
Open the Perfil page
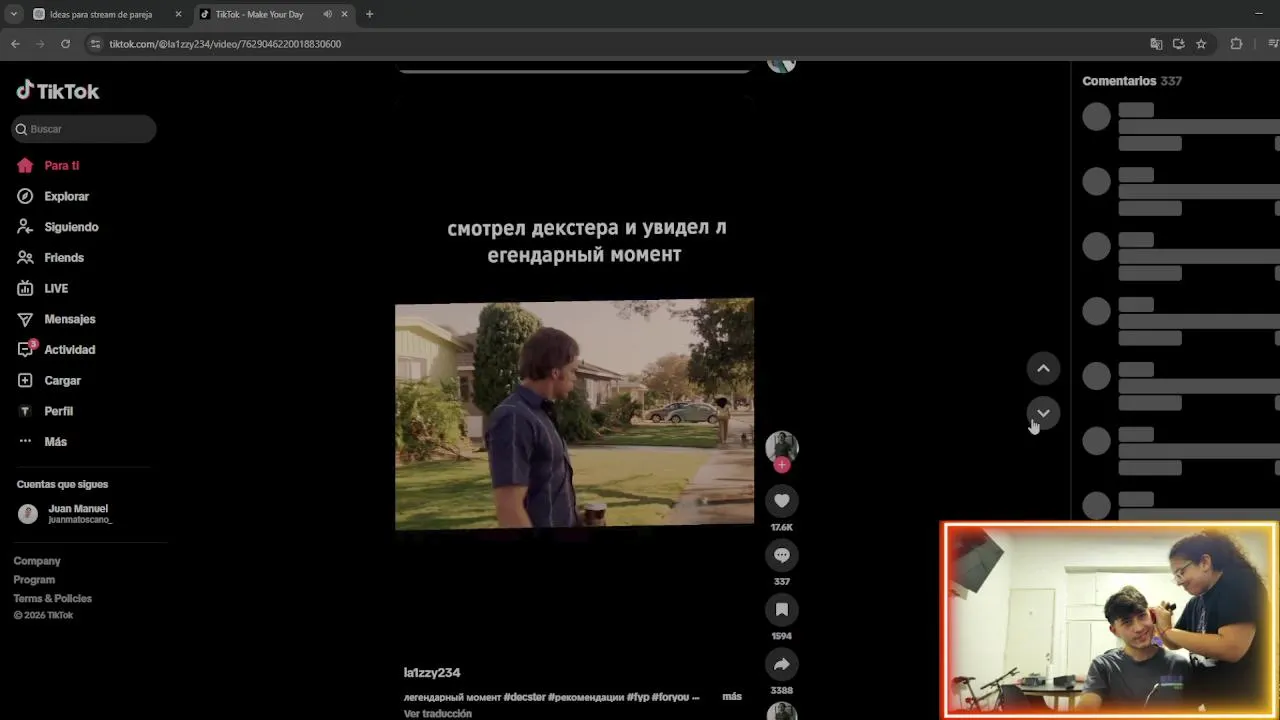point(45,411)
